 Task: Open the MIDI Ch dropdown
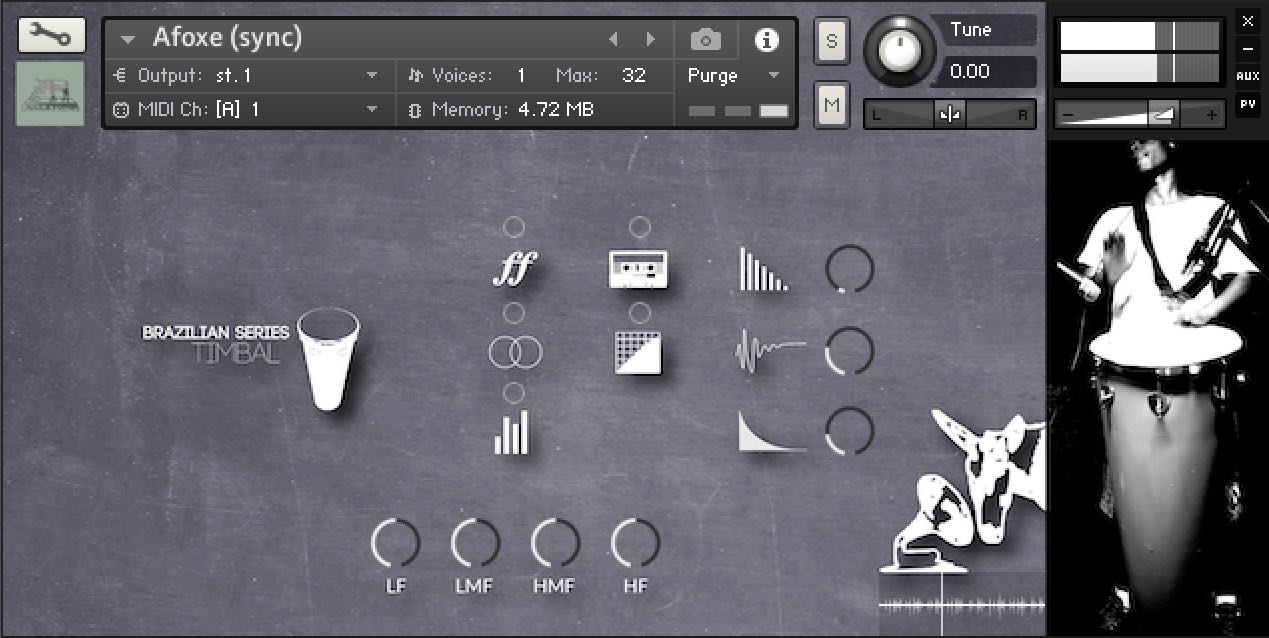246,109
